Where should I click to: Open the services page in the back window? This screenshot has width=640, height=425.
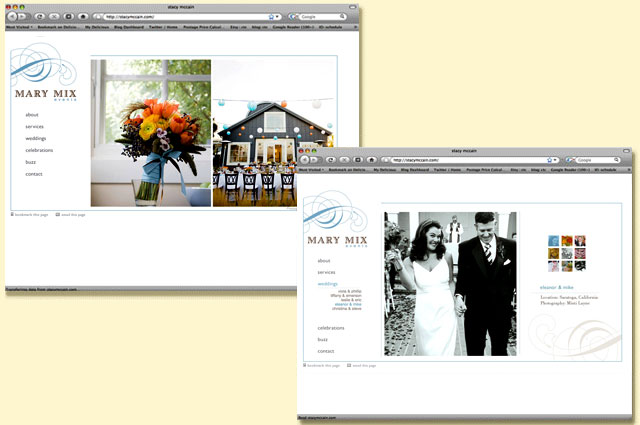[x=34, y=127]
